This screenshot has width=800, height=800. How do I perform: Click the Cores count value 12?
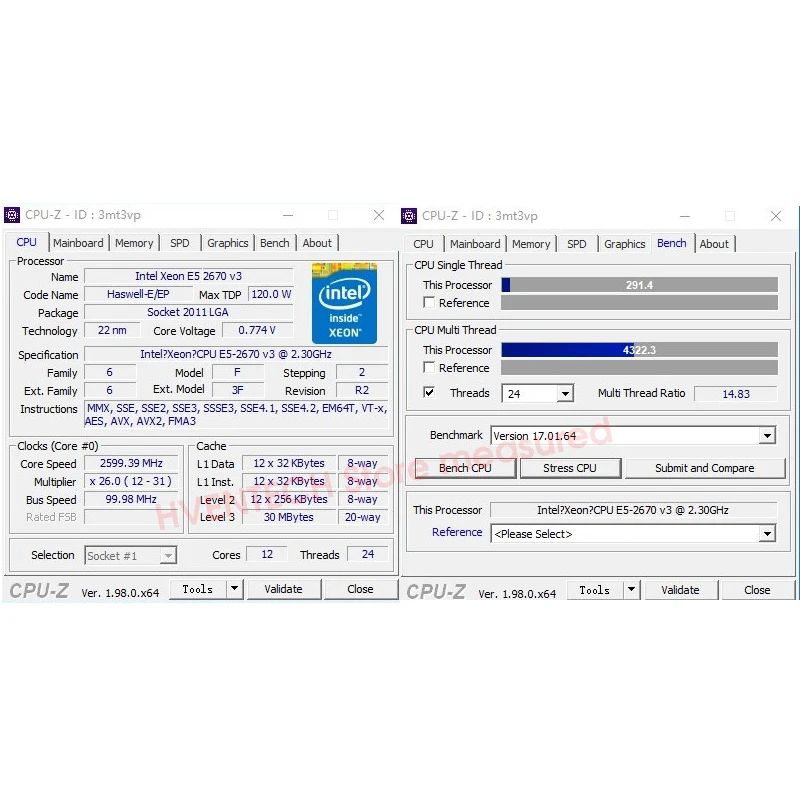(267, 554)
